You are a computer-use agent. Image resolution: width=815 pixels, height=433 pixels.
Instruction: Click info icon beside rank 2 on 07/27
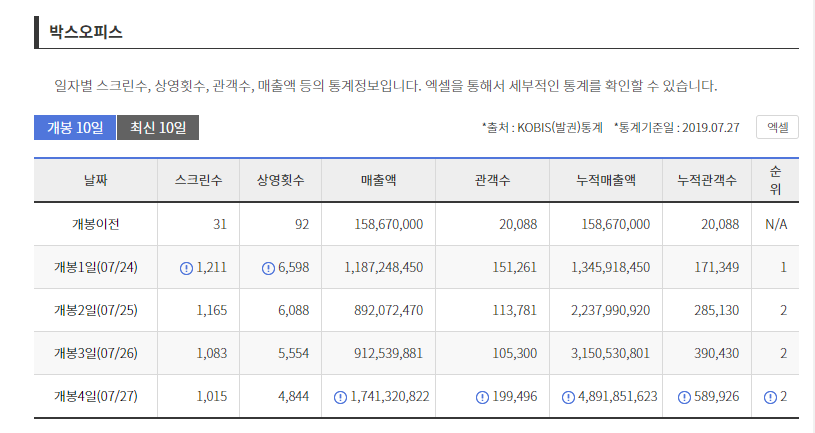[770, 398]
